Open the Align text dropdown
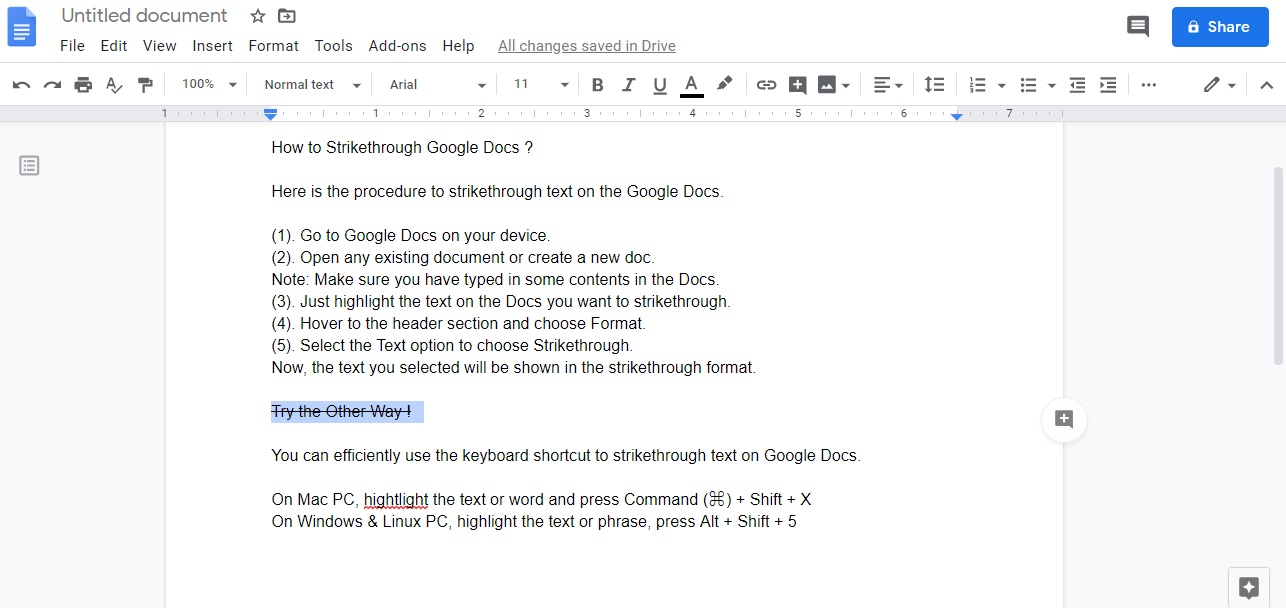 pyautogui.click(x=888, y=85)
